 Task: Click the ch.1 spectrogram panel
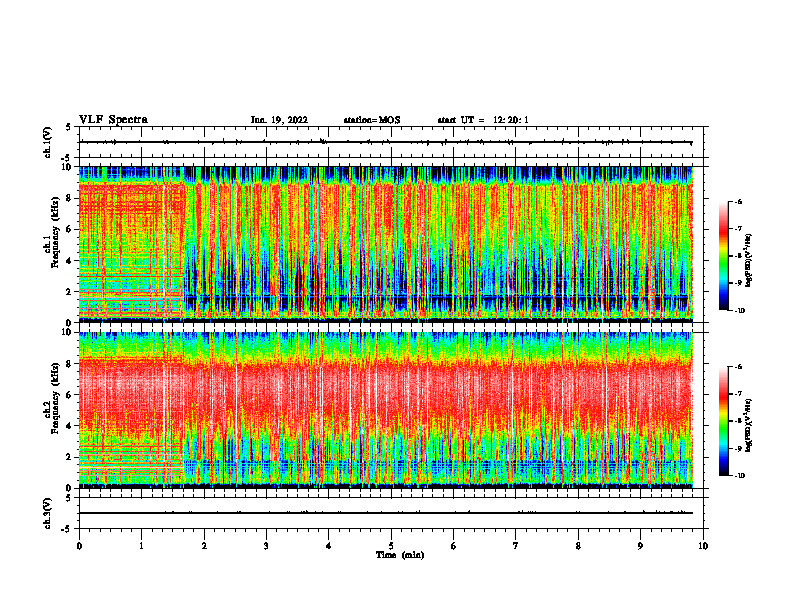point(386,244)
